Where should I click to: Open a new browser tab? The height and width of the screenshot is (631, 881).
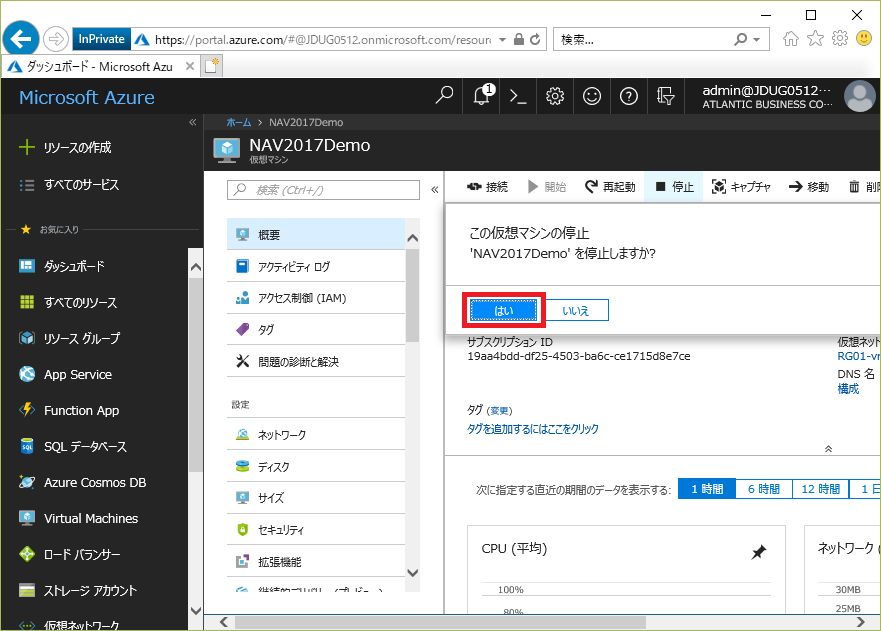click(x=211, y=66)
